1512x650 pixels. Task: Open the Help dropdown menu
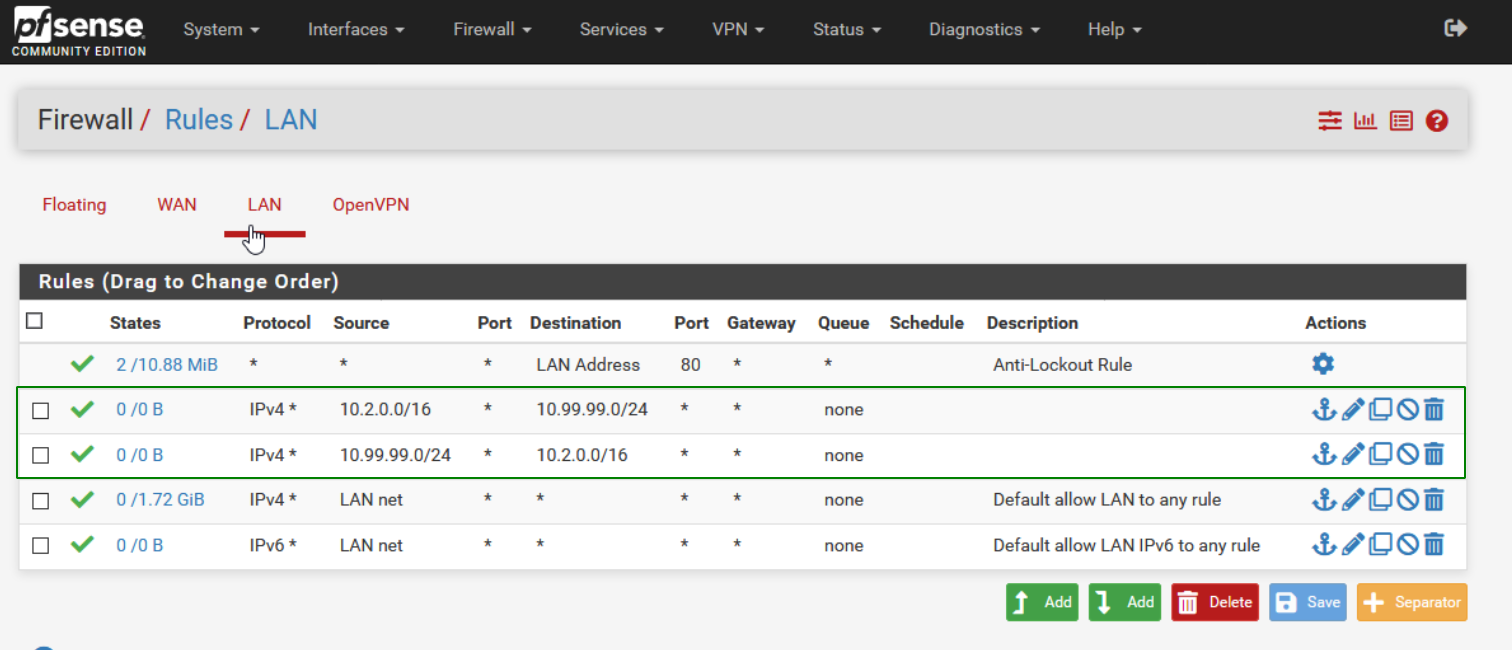(x=1114, y=30)
